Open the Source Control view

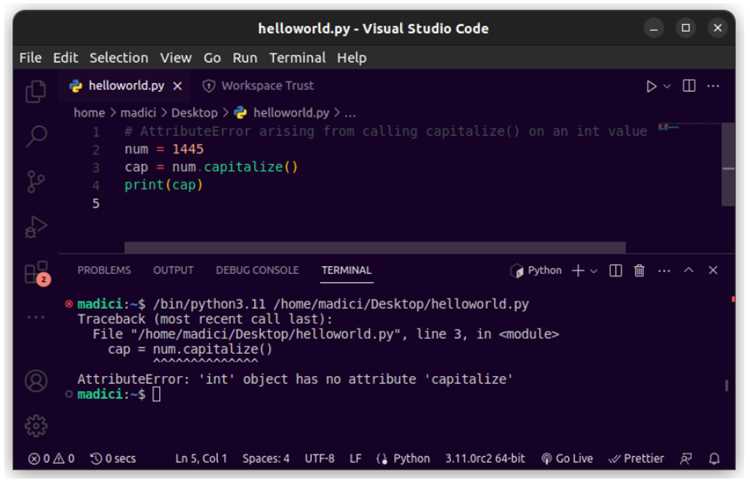[x=36, y=182]
